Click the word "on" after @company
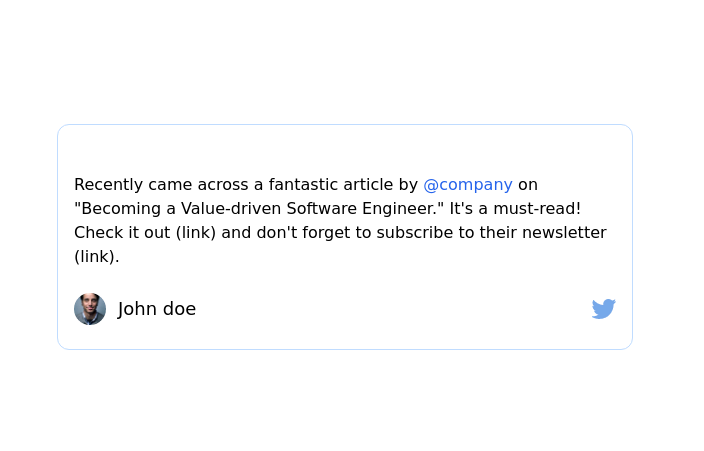 (528, 185)
